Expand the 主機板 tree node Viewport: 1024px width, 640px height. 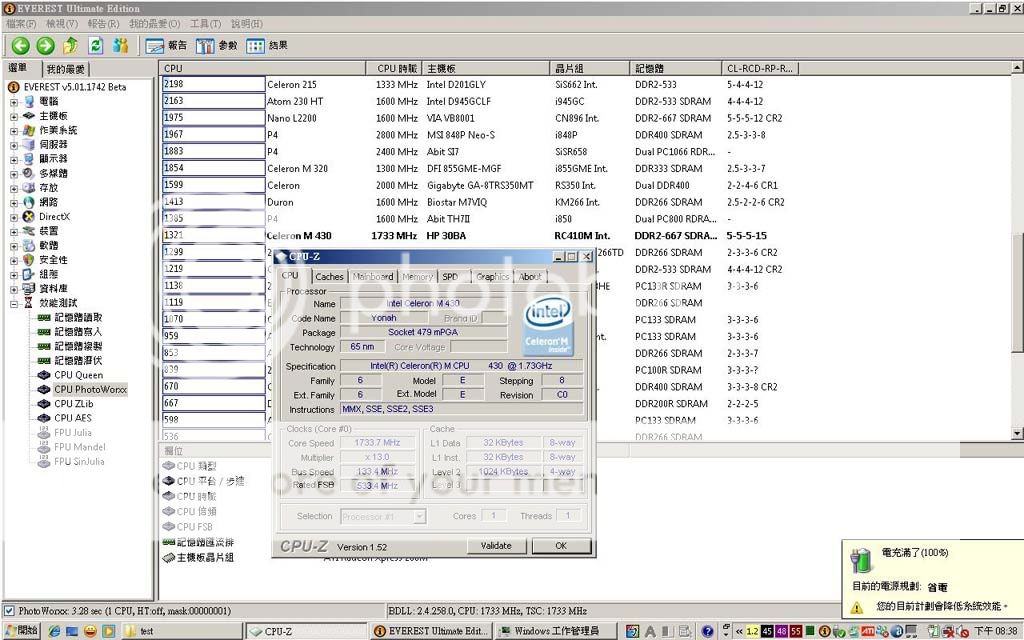coord(14,116)
